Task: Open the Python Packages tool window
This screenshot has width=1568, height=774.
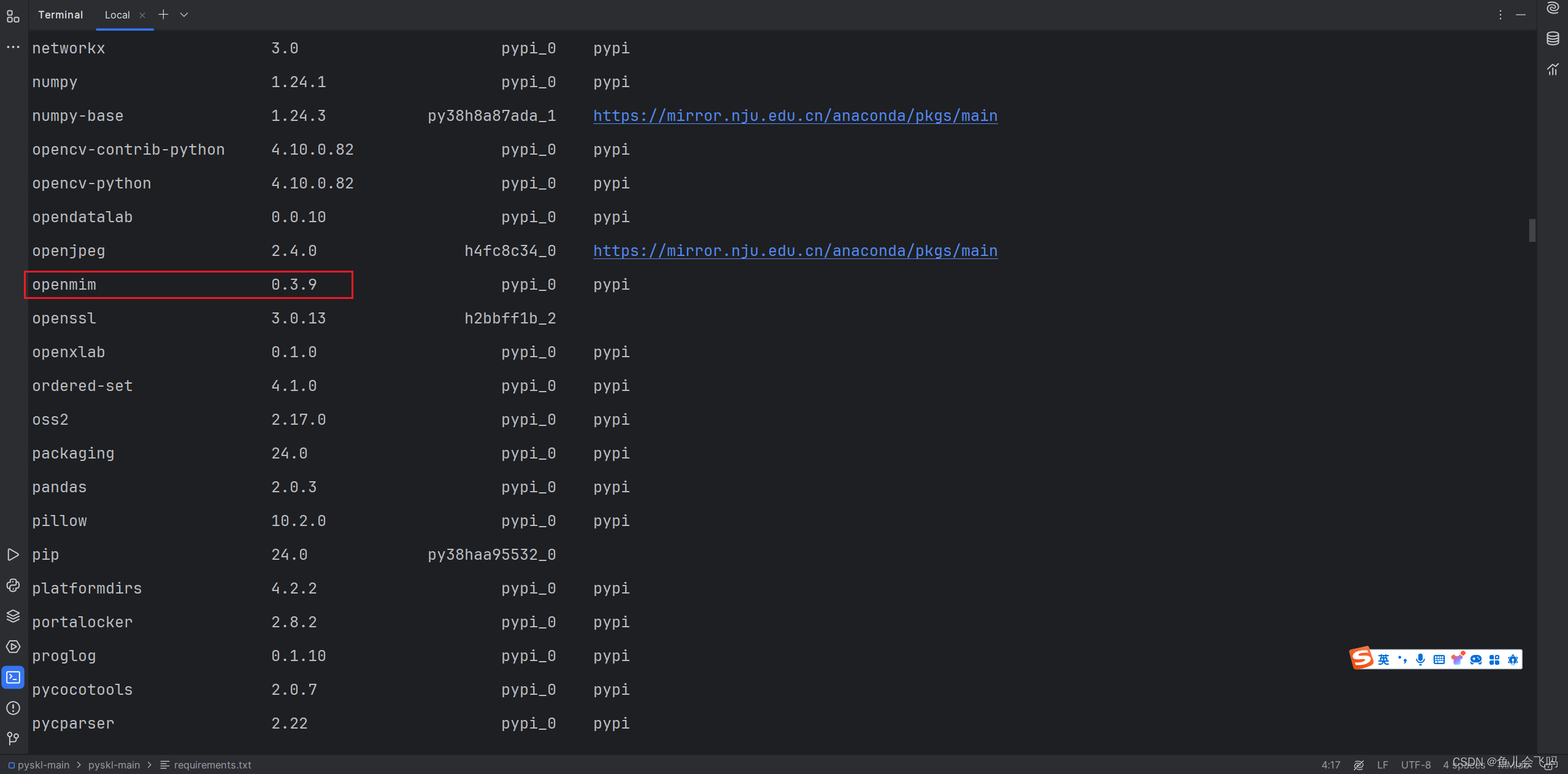Action: pyautogui.click(x=12, y=616)
